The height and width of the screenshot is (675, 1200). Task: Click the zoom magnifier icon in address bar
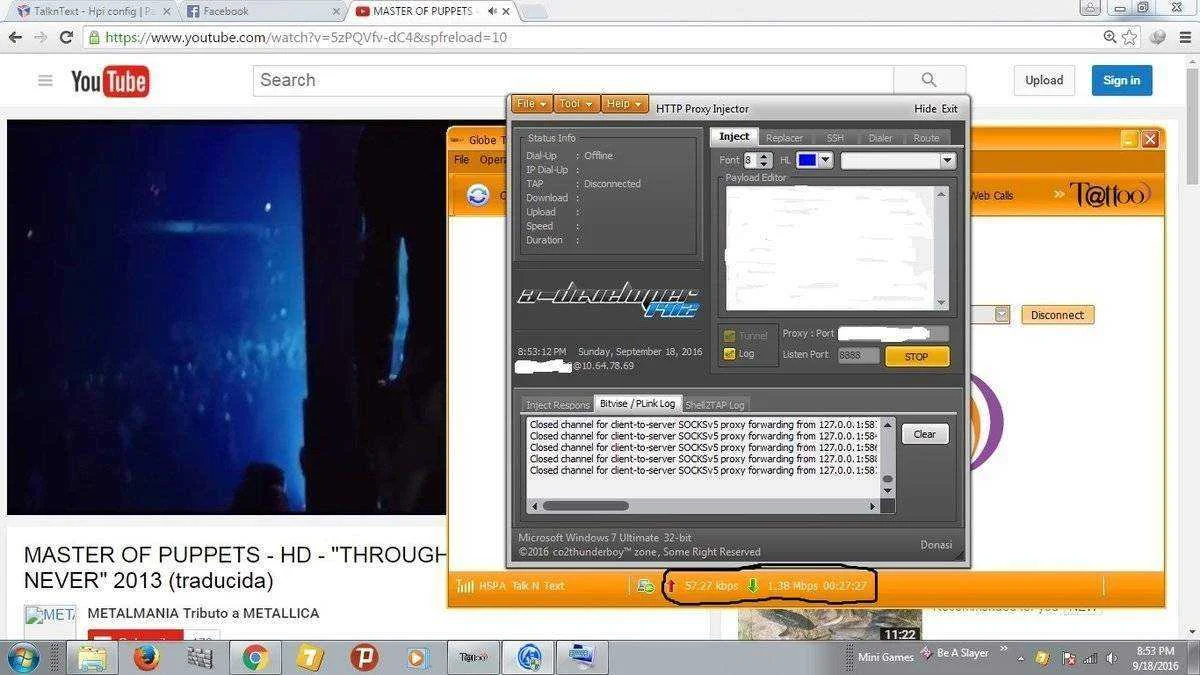[x=1109, y=37]
